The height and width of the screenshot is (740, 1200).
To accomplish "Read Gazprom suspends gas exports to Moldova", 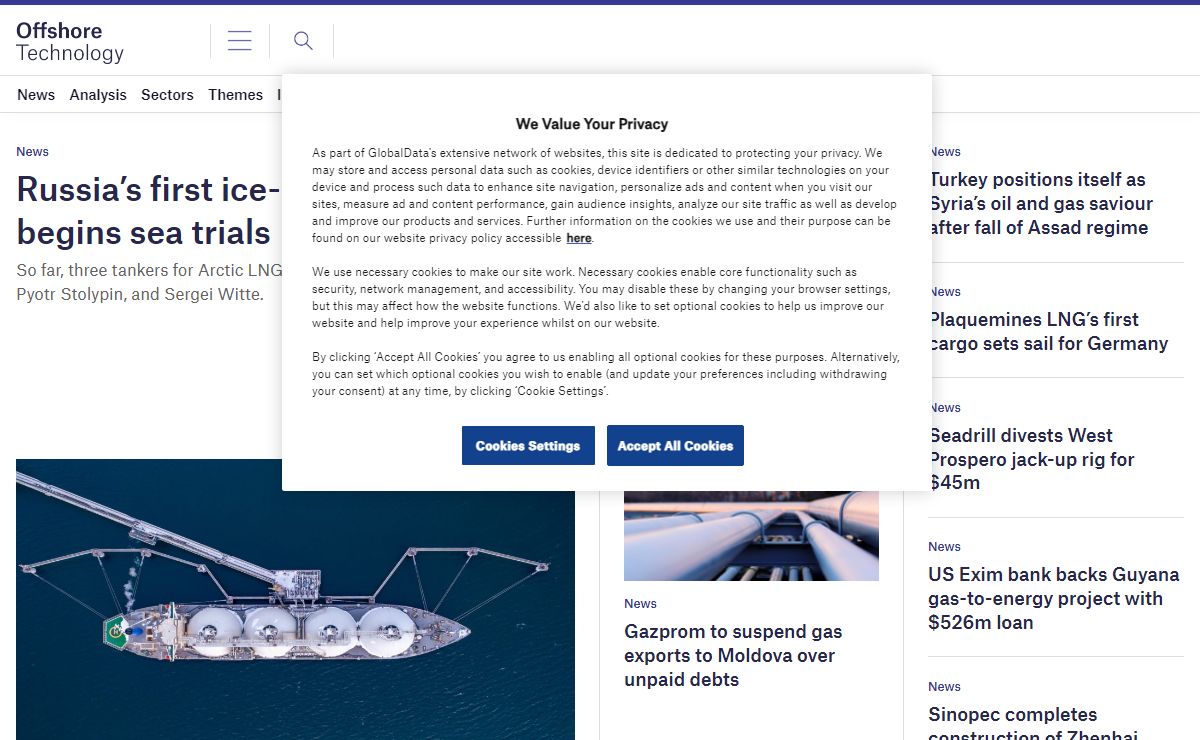I will [733, 656].
